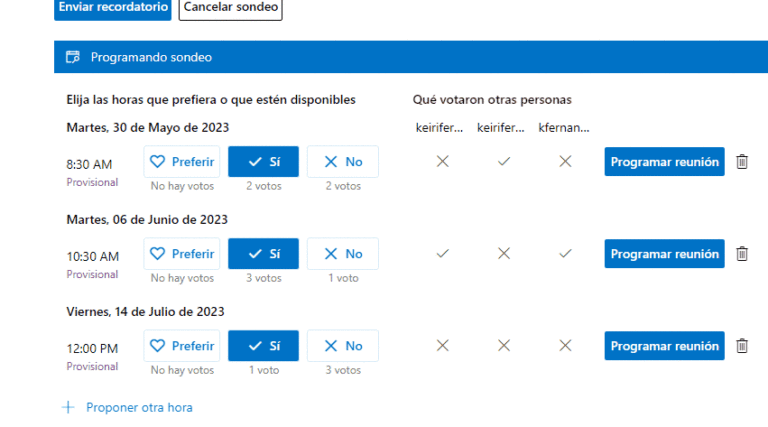Schedule meeting for Viernes 14 de Julio
Screen dimensions: 768x427
664,346
